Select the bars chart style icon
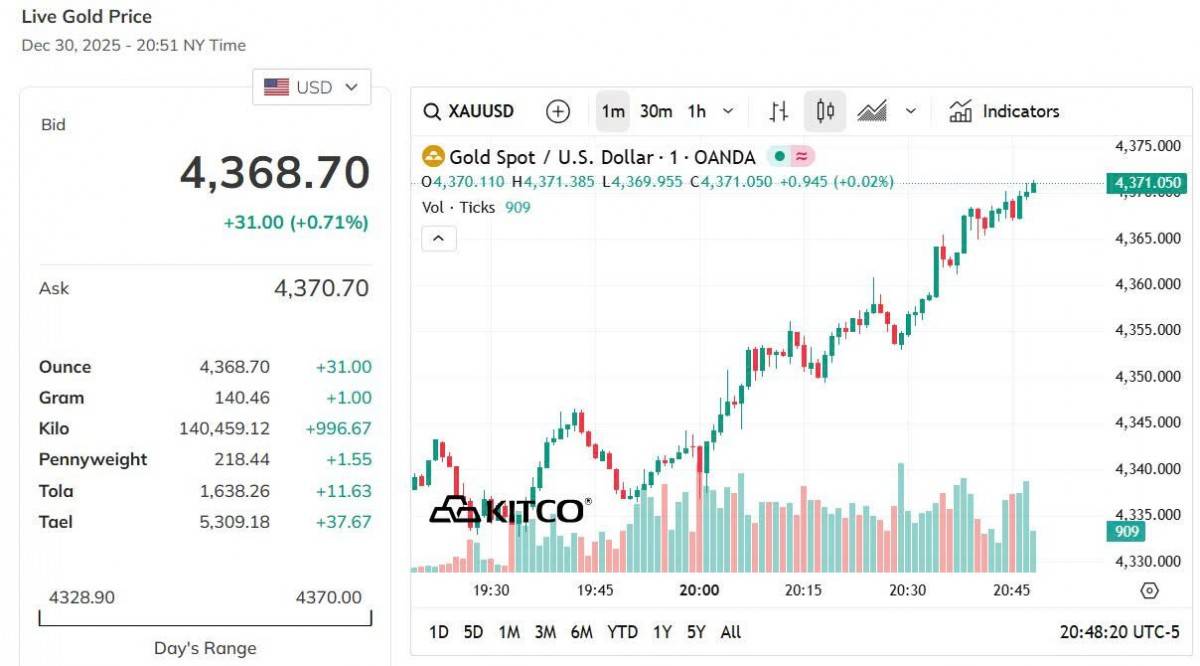This screenshot has height=666, width=1200. pyautogui.click(x=779, y=111)
